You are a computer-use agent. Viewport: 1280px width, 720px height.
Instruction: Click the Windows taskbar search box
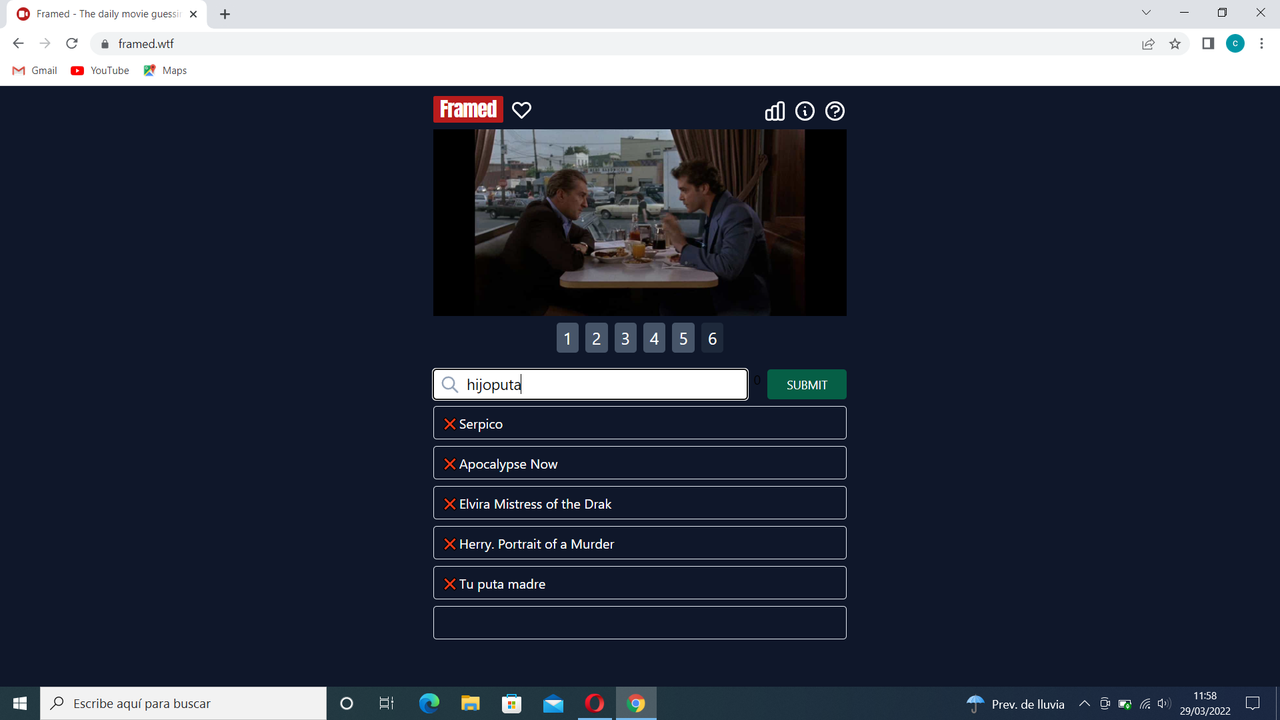(x=183, y=704)
